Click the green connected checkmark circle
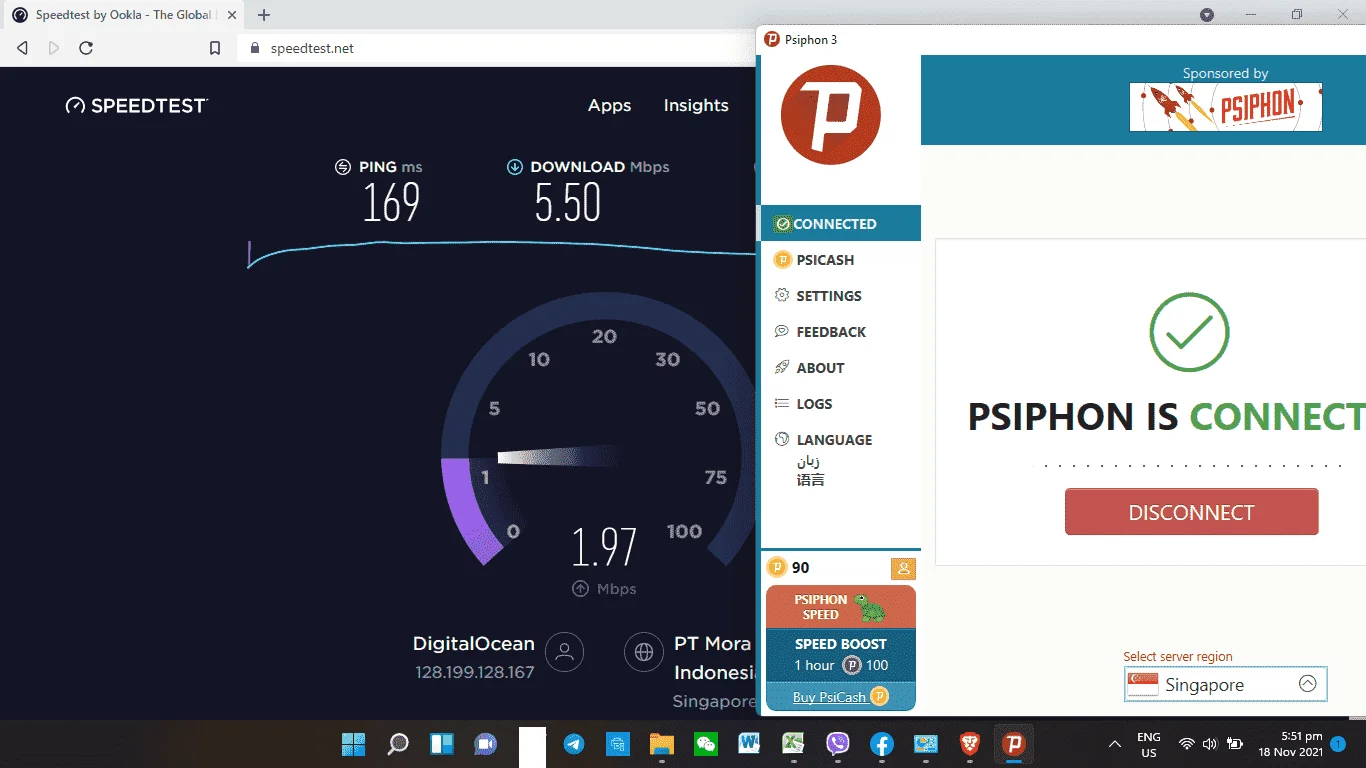 click(1189, 332)
